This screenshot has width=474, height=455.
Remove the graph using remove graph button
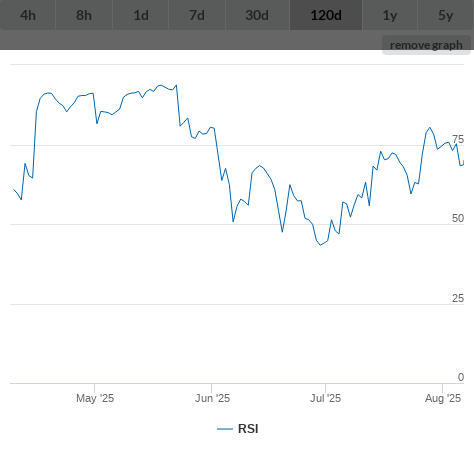pos(426,45)
